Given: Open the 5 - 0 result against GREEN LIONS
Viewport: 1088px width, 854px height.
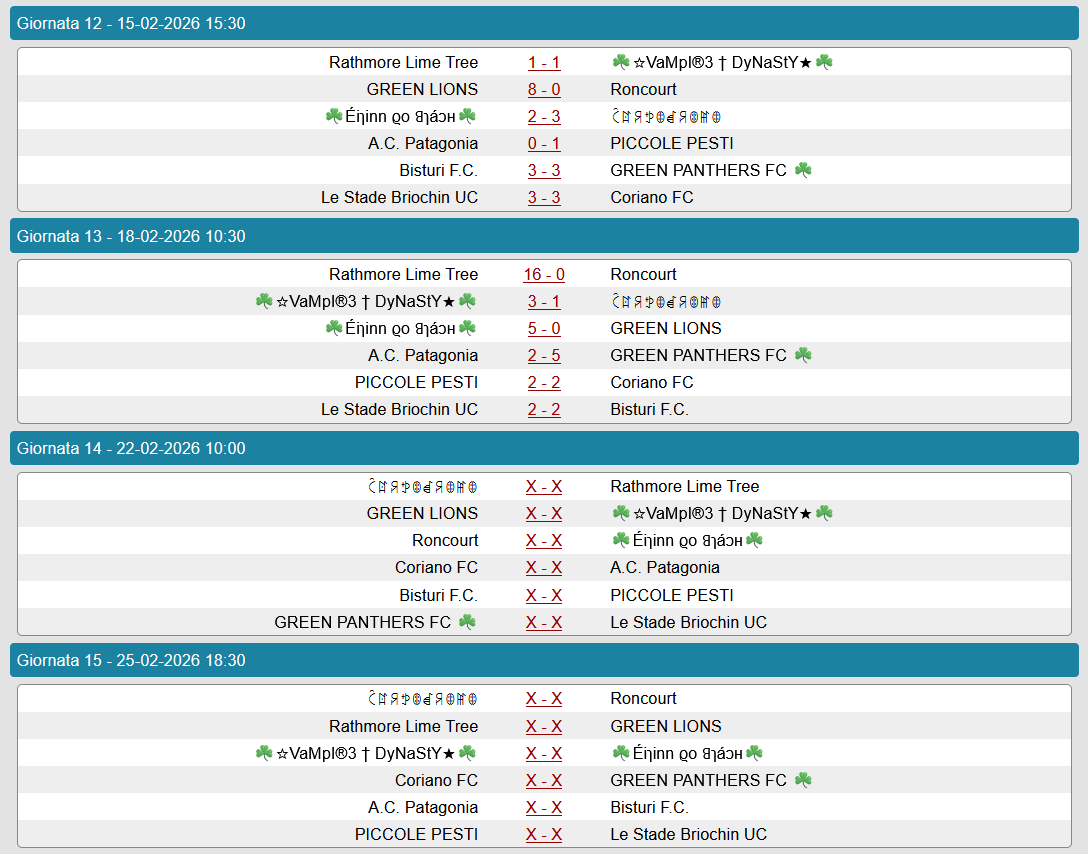Looking at the screenshot, I should [x=544, y=328].
